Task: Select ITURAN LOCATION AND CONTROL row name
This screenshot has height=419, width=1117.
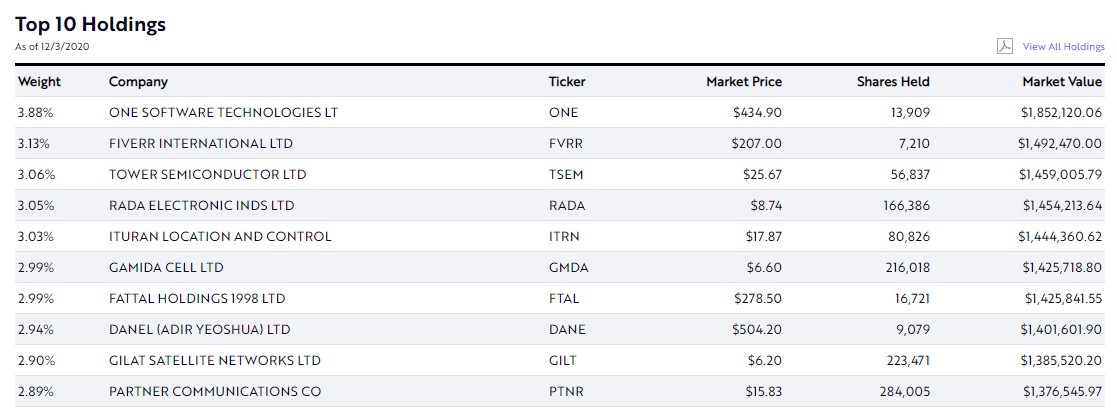Action: click(220, 237)
